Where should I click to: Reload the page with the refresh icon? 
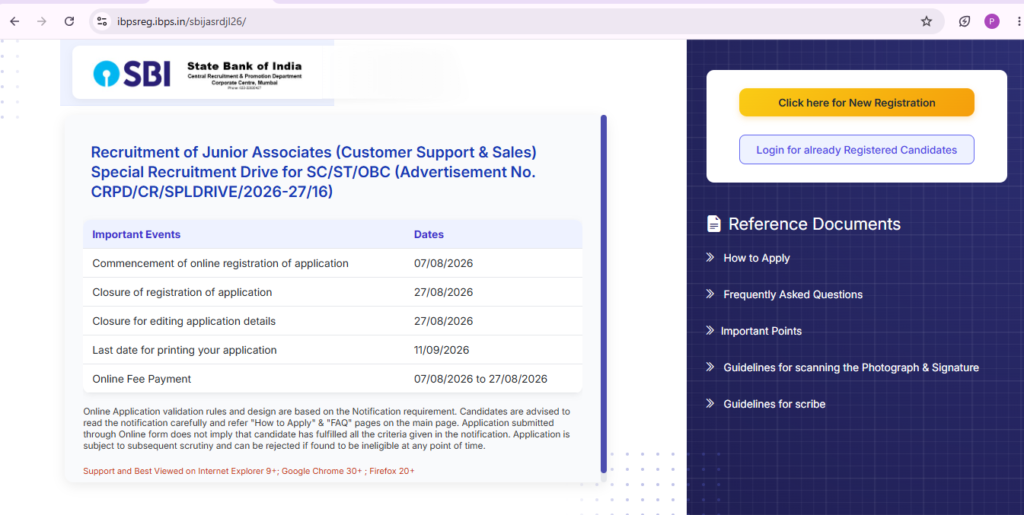[69, 22]
